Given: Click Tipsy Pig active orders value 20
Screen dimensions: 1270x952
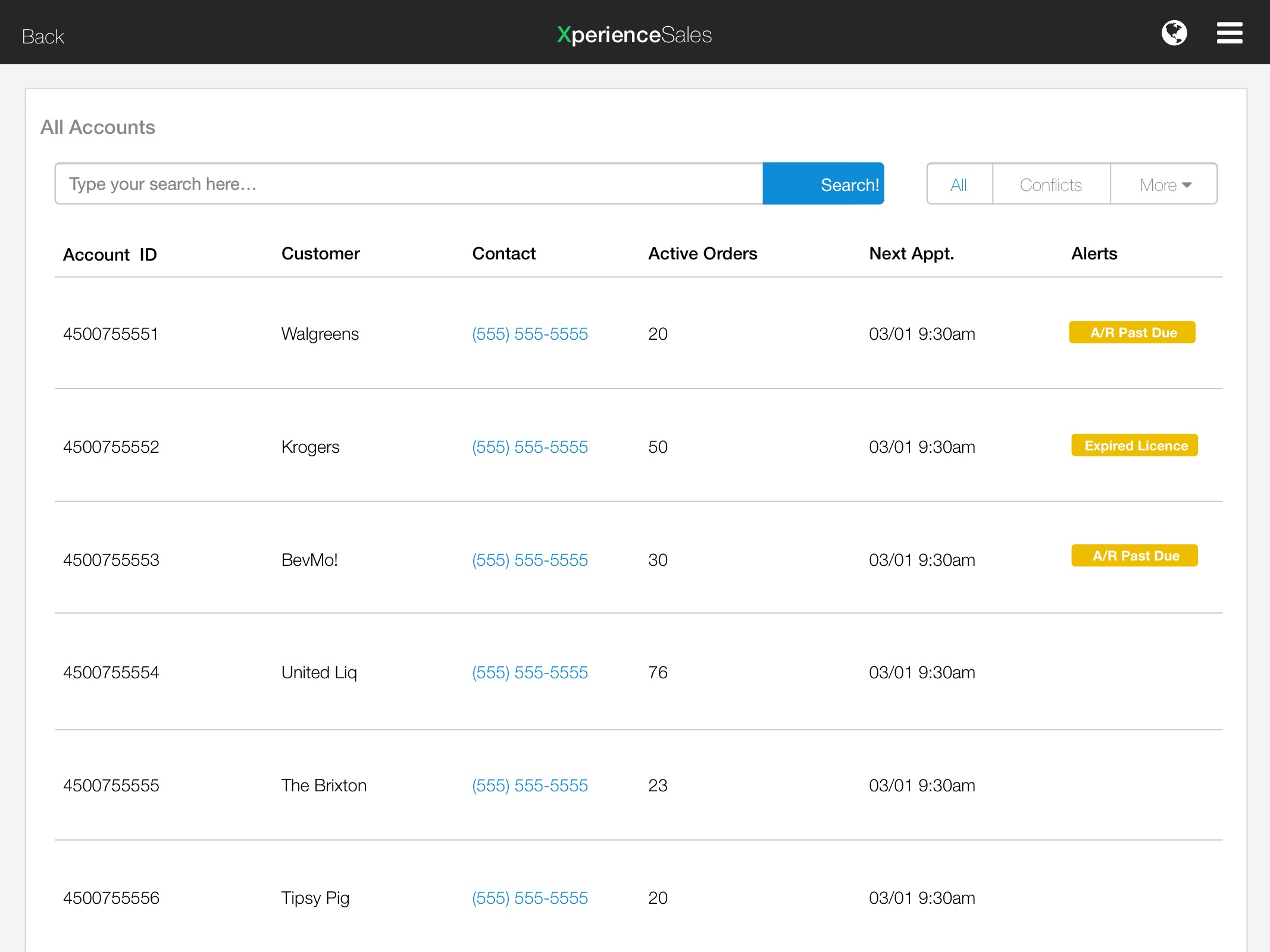Looking at the screenshot, I should 658,898.
